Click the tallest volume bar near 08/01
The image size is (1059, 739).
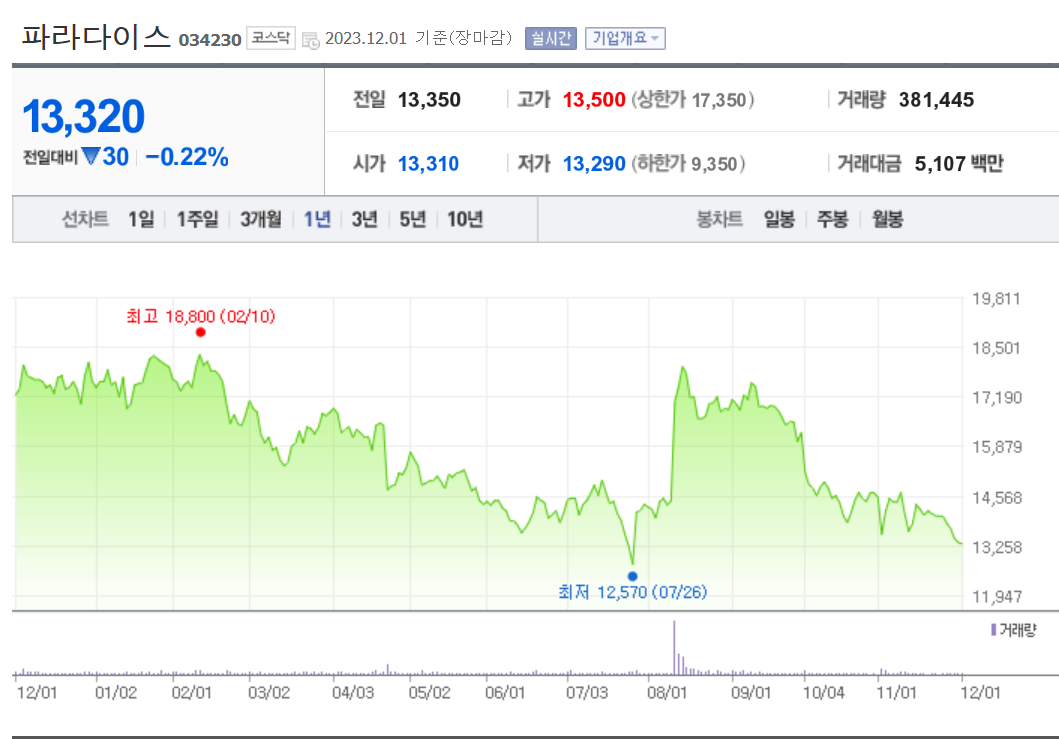point(674,647)
